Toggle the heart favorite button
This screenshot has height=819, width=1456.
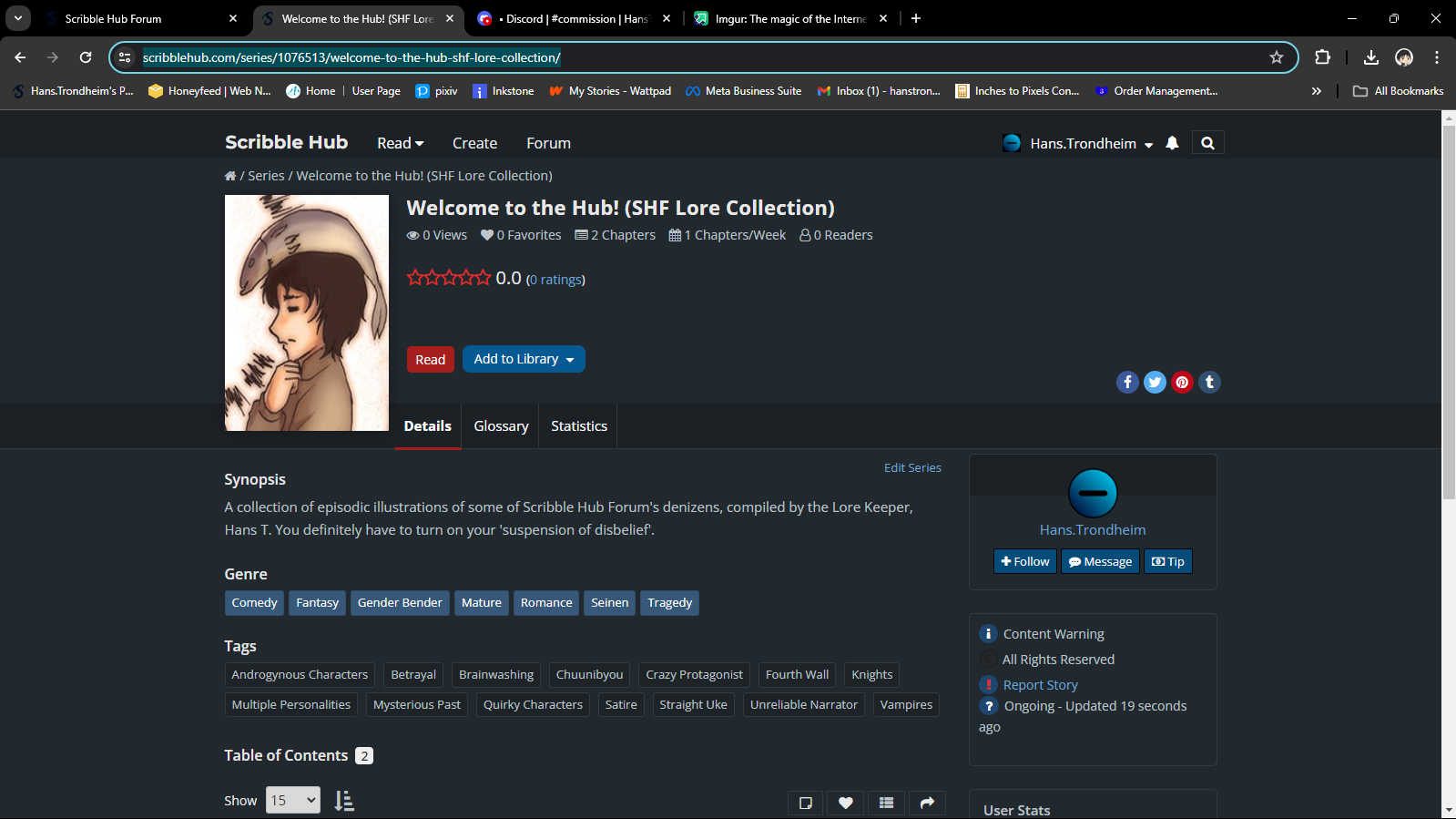(x=846, y=803)
